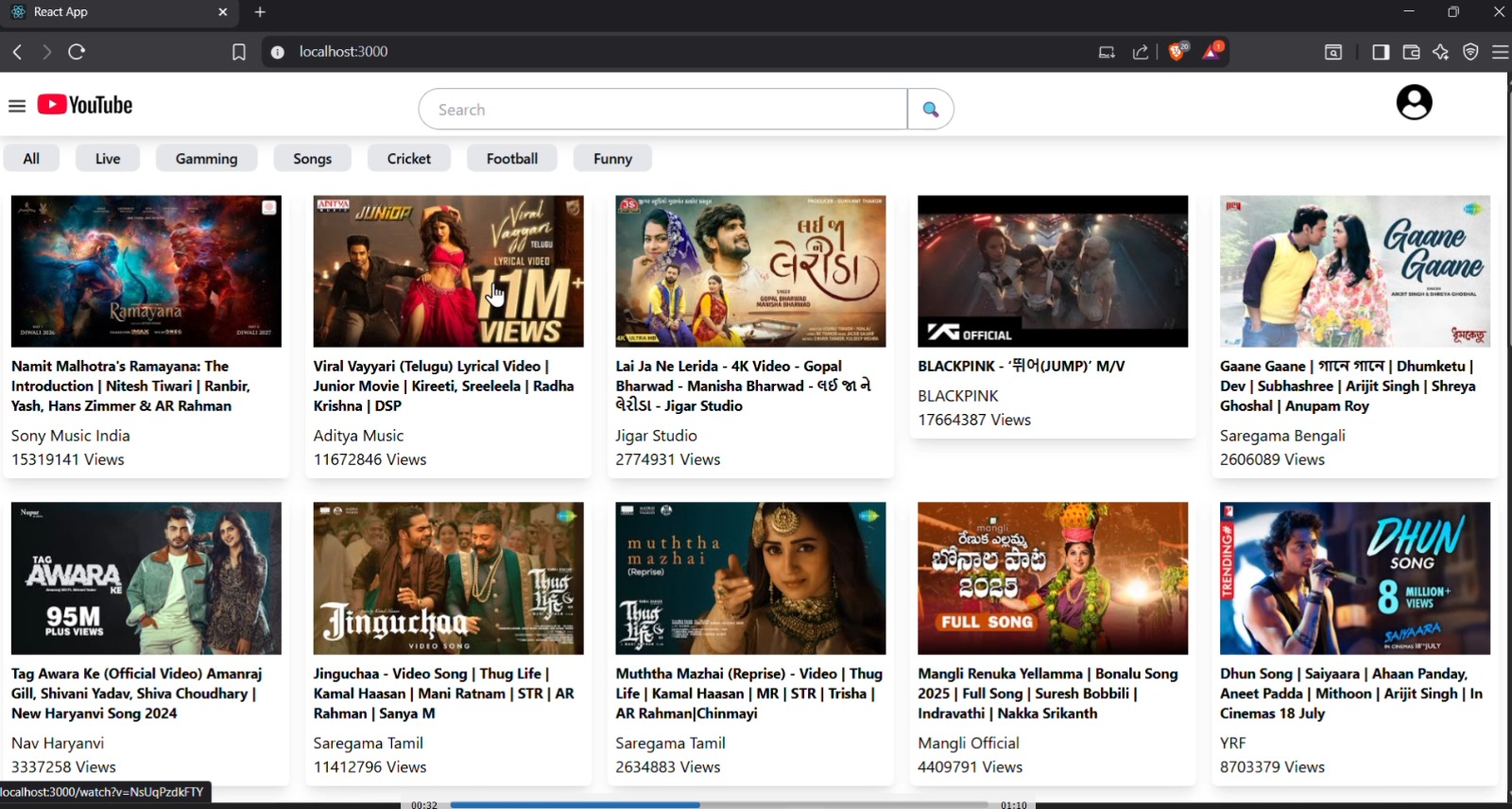Viewport: 1512px width, 809px height.
Task: Open Brave Rewards triangle icon
Action: (x=1211, y=51)
